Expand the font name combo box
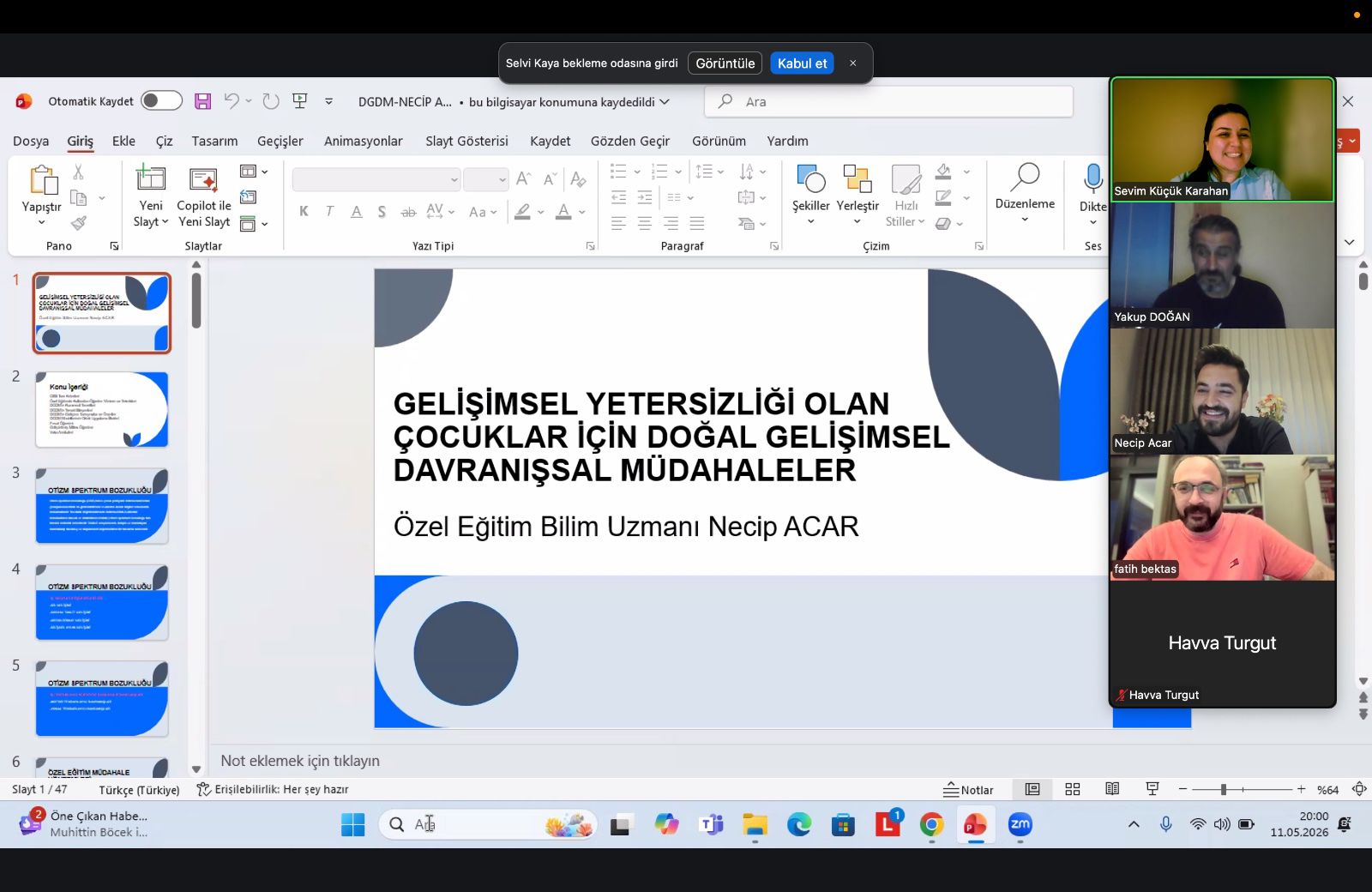This screenshot has width=1372, height=892. [454, 179]
